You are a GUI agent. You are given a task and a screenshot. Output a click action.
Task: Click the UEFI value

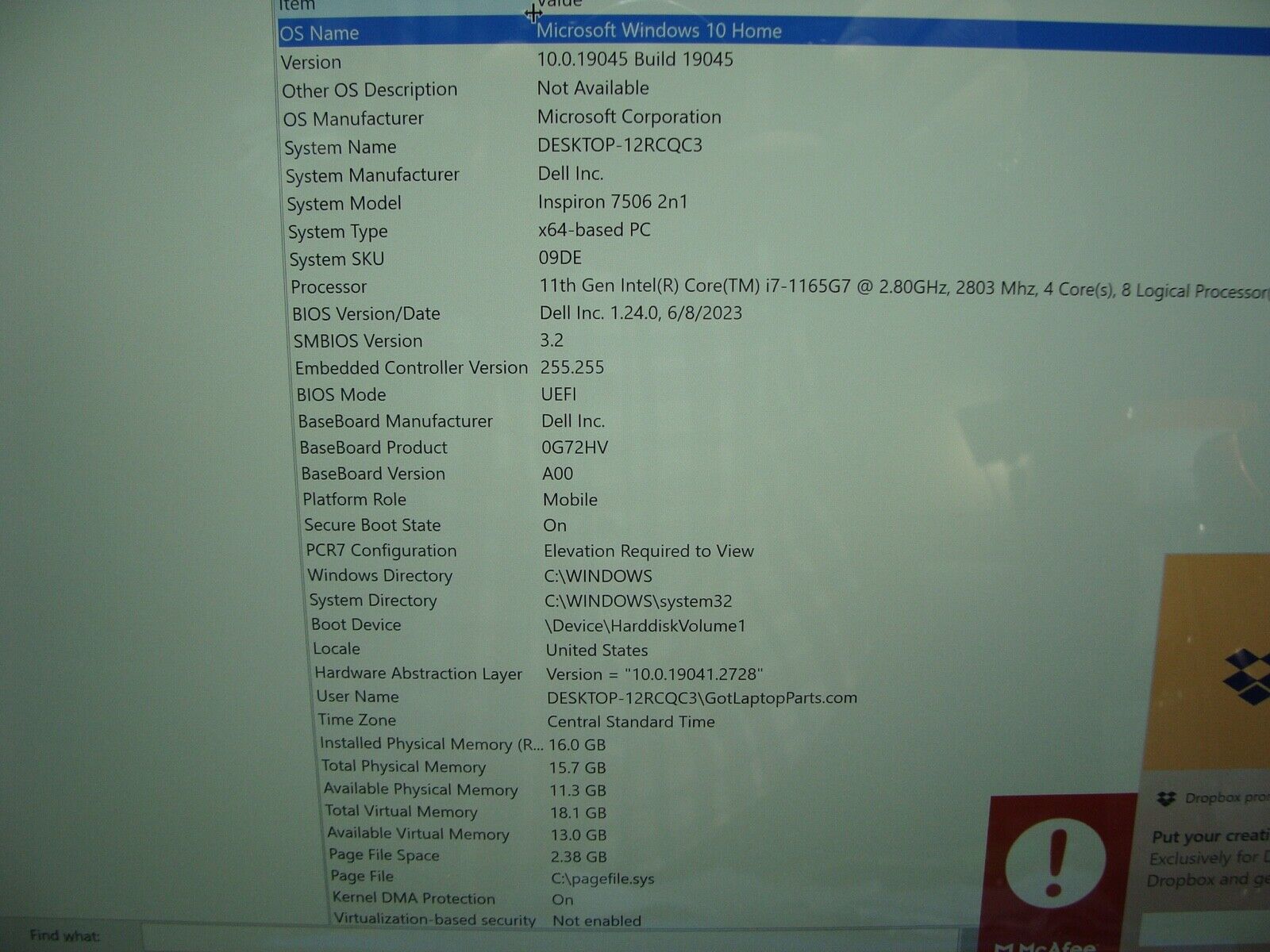pos(559,394)
